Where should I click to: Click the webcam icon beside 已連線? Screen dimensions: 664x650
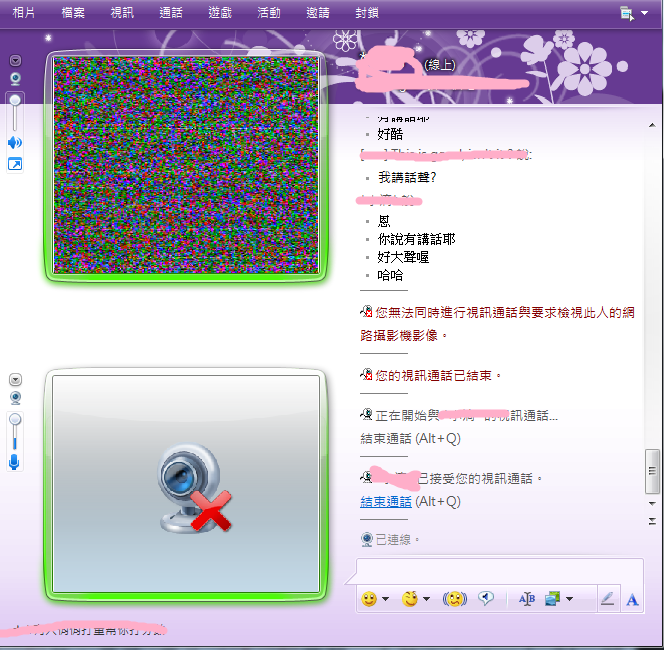click(x=367, y=539)
